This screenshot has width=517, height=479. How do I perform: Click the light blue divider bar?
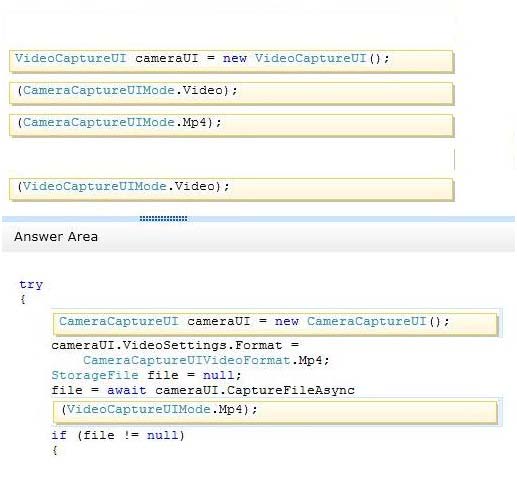tap(258, 219)
